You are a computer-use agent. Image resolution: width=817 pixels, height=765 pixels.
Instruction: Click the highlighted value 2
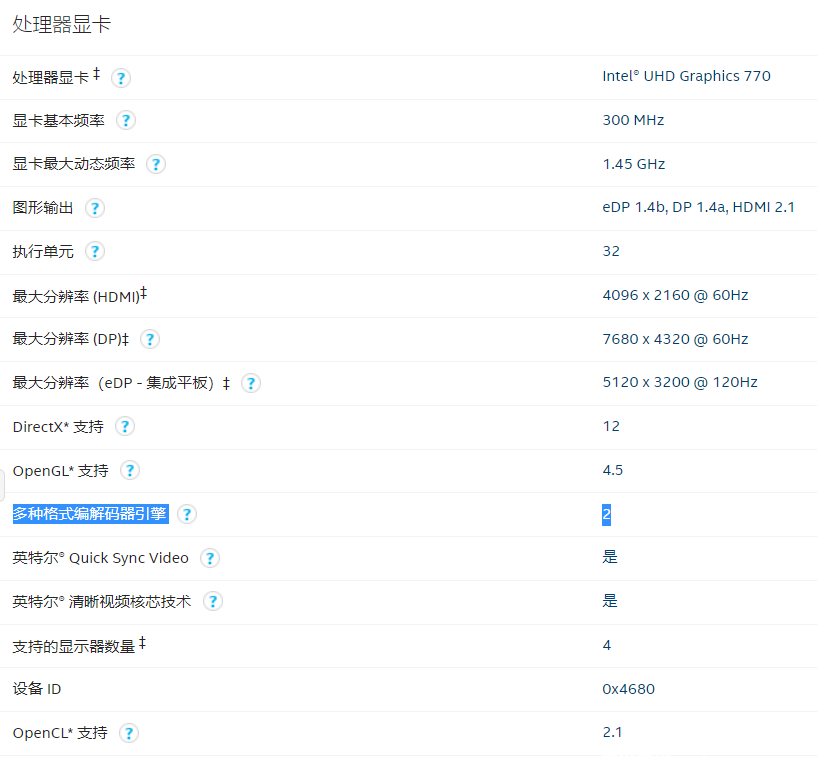click(x=606, y=515)
